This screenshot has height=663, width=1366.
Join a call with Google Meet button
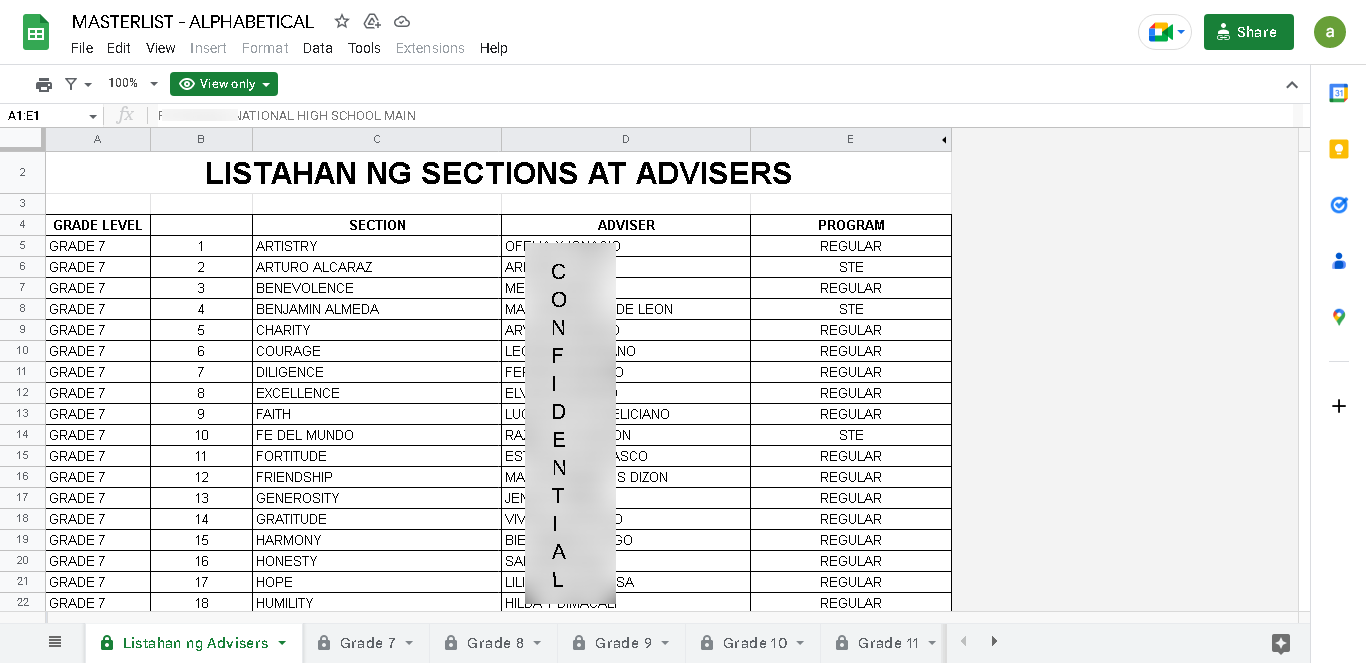tap(1164, 32)
